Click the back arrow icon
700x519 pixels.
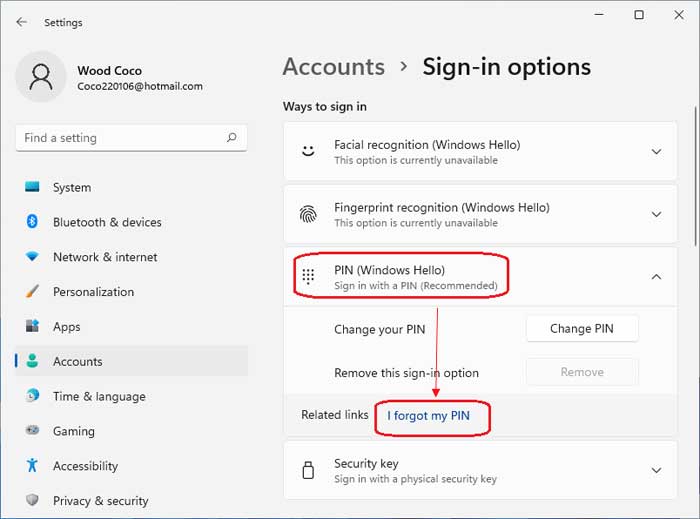(21, 22)
